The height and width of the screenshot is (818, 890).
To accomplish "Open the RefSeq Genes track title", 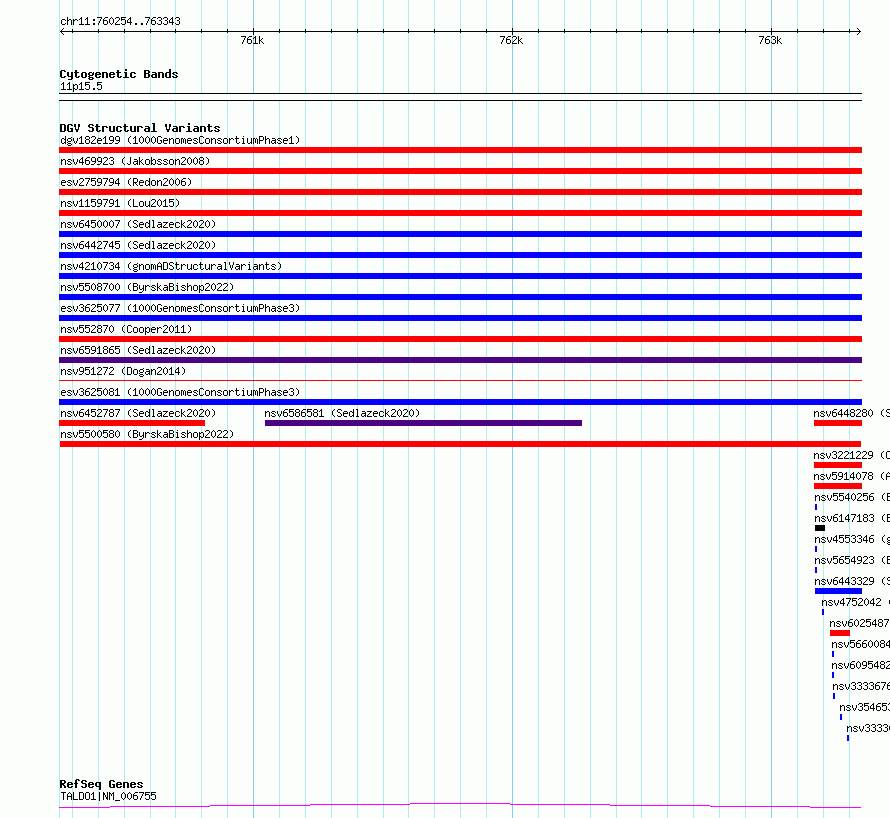I will pos(101,784).
